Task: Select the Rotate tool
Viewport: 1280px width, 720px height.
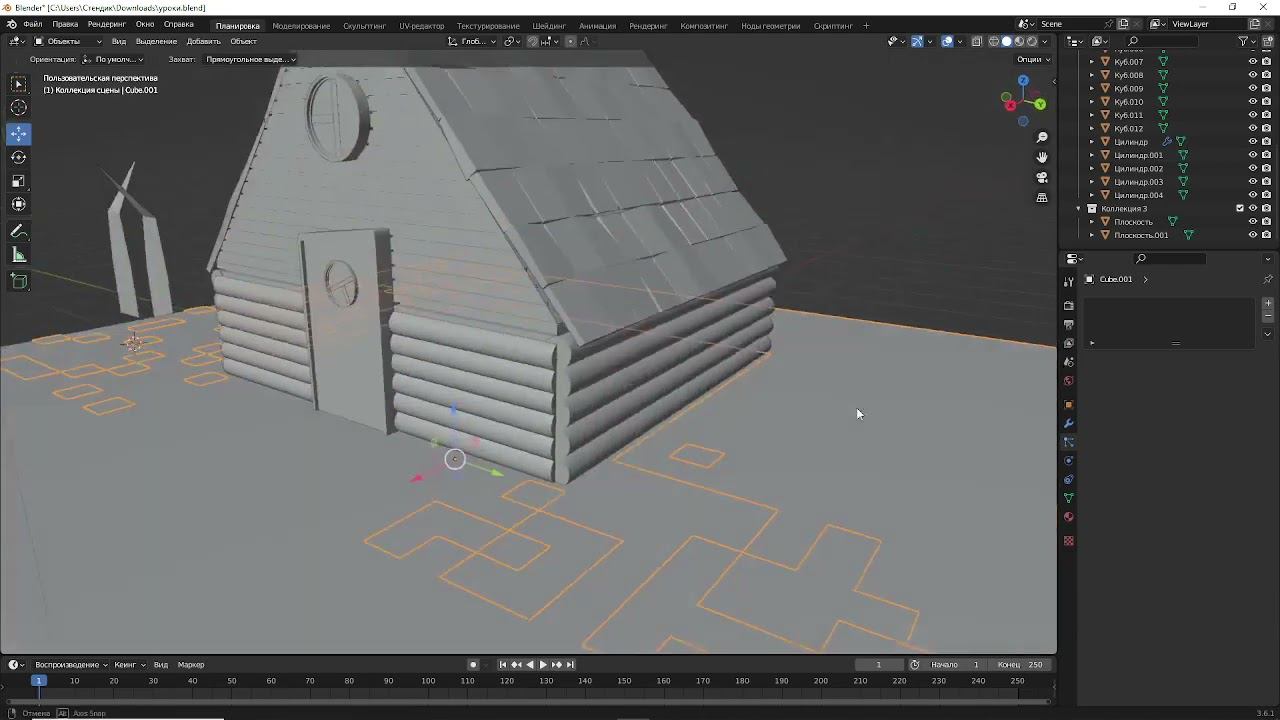Action: click(x=19, y=157)
